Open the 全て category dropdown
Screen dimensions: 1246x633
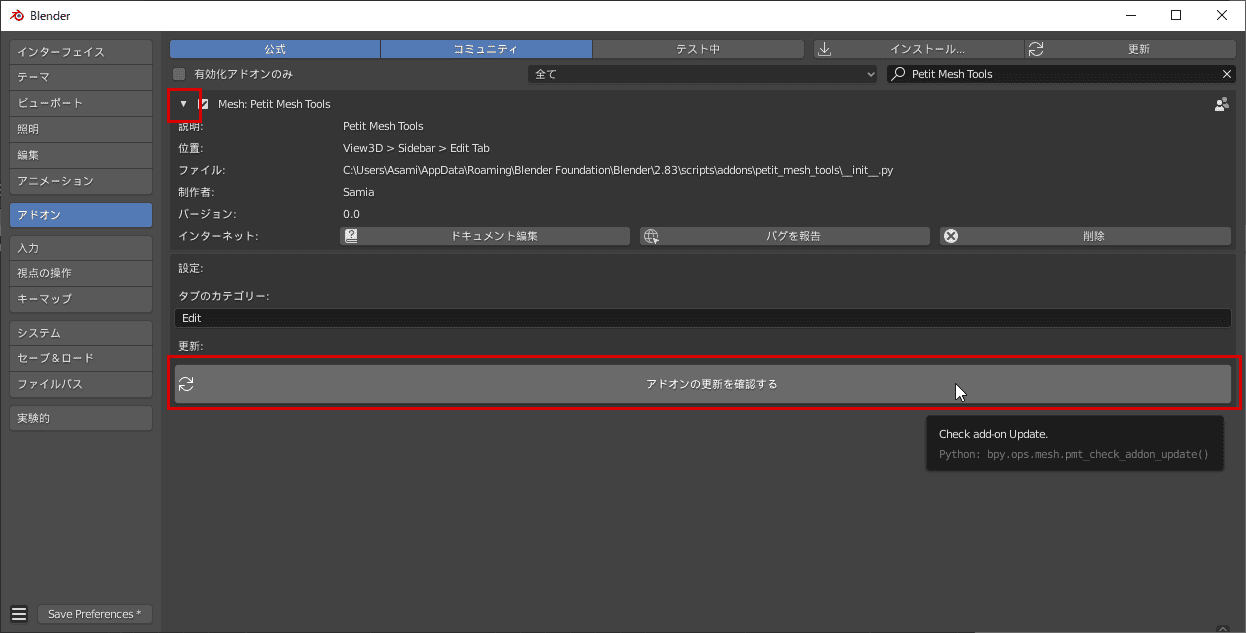click(703, 74)
